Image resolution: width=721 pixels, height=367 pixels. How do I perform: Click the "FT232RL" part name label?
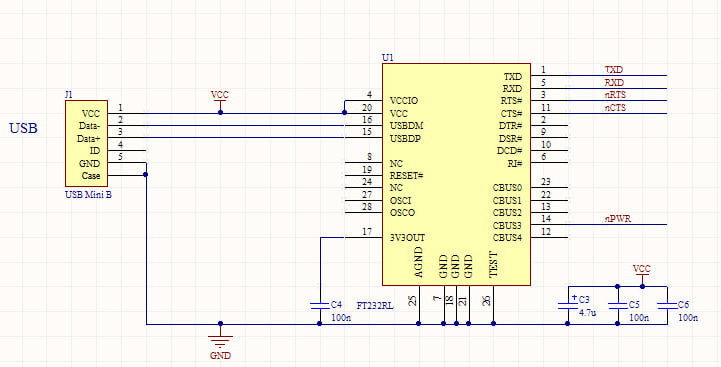tap(375, 305)
